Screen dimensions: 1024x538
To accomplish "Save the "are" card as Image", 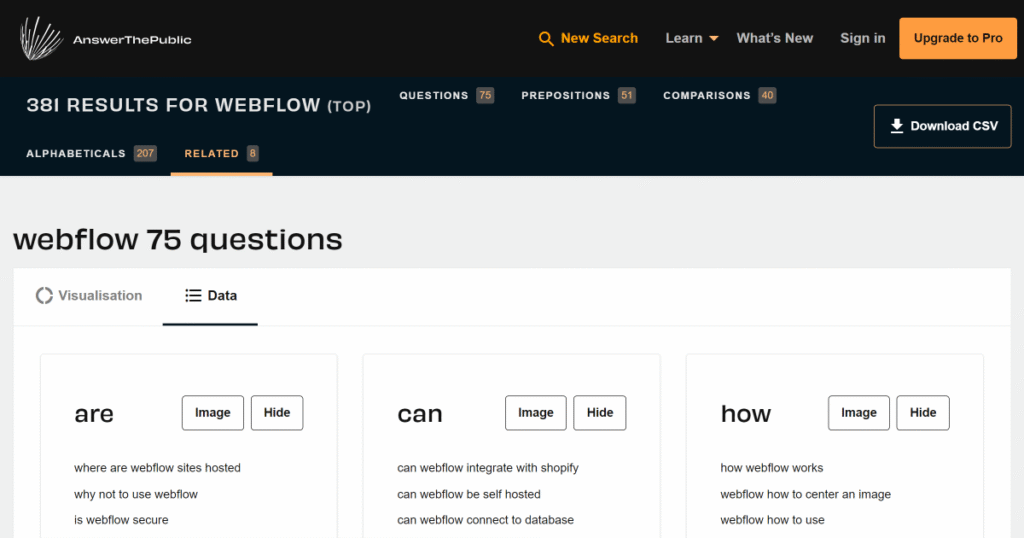I will [212, 413].
